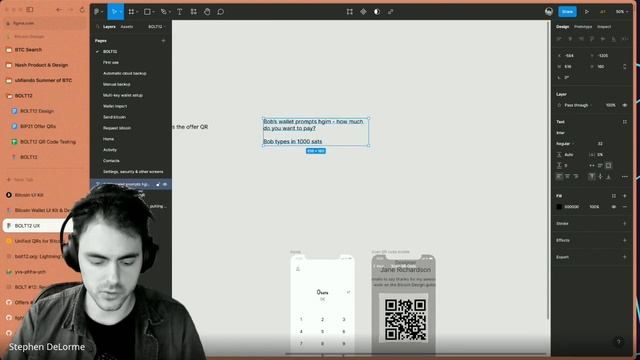Add a stroke with plus button
The width and height of the screenshot is (640, 360).
[624, 224]
